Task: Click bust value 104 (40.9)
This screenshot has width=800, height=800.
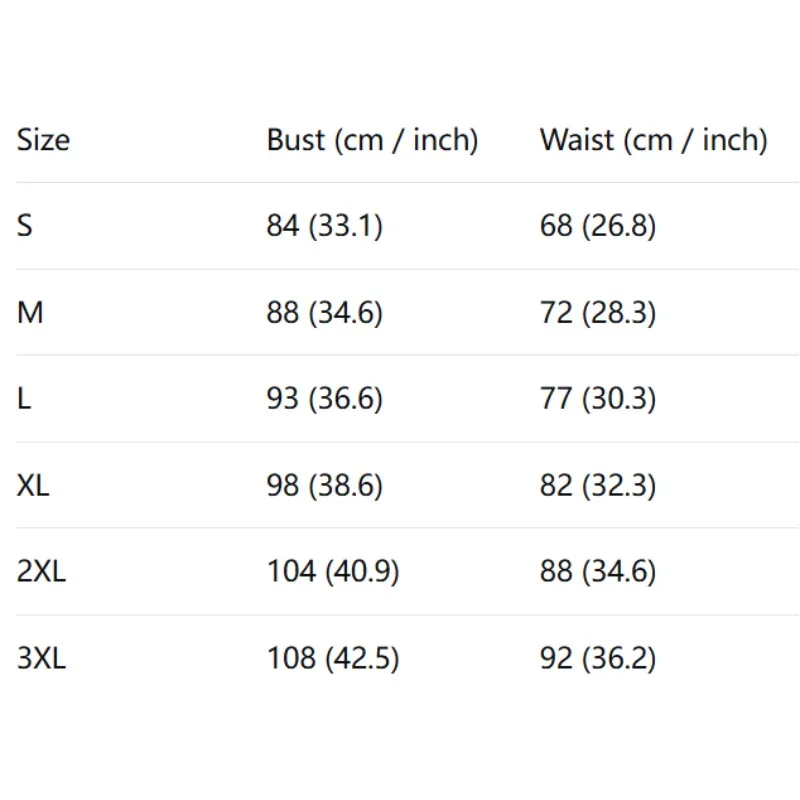Action: [332, 572]
